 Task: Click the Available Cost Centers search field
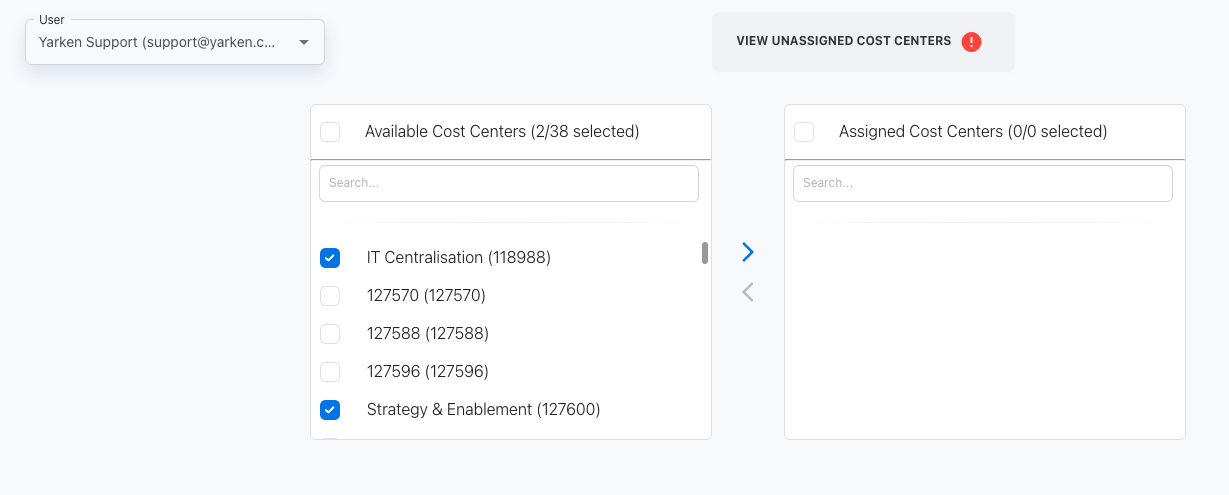[508, 184]
